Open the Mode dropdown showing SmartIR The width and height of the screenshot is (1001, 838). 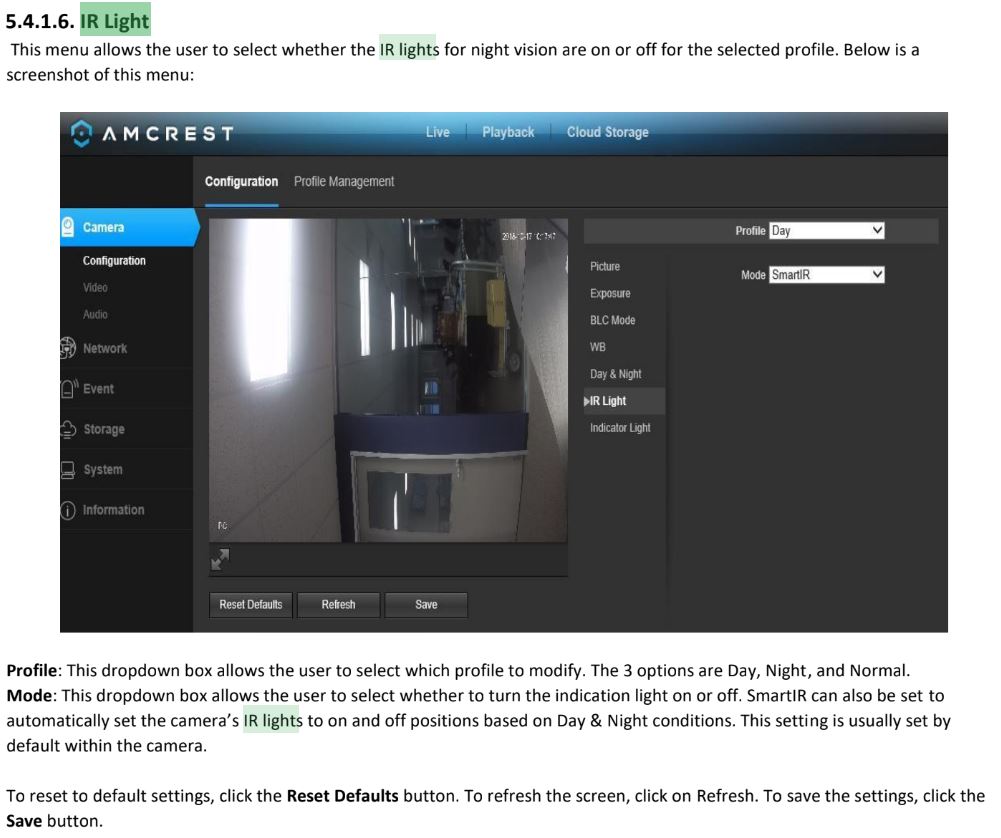click(x=827, y=274)
